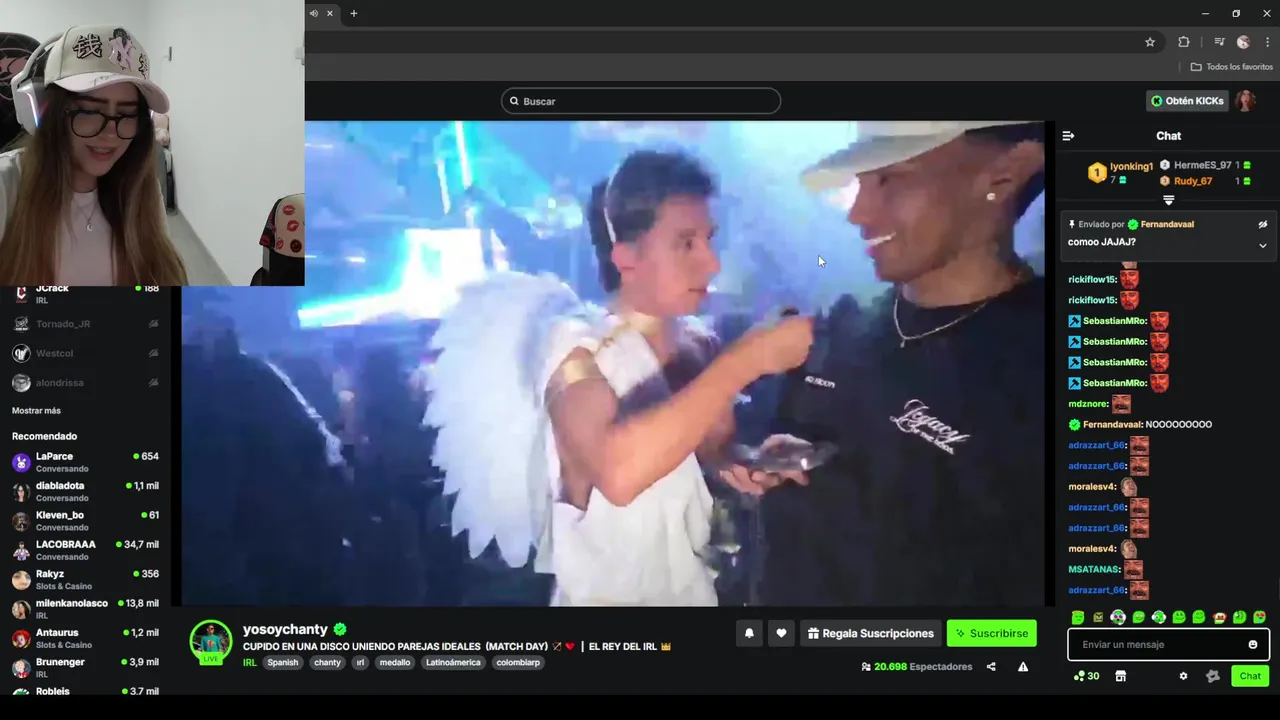
Task: Select the colombiarp tag
Action: (x=518, y=662)
